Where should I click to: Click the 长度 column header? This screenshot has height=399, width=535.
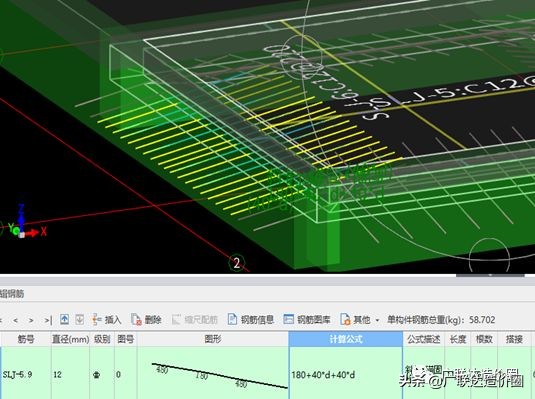[x=458, y=339]
